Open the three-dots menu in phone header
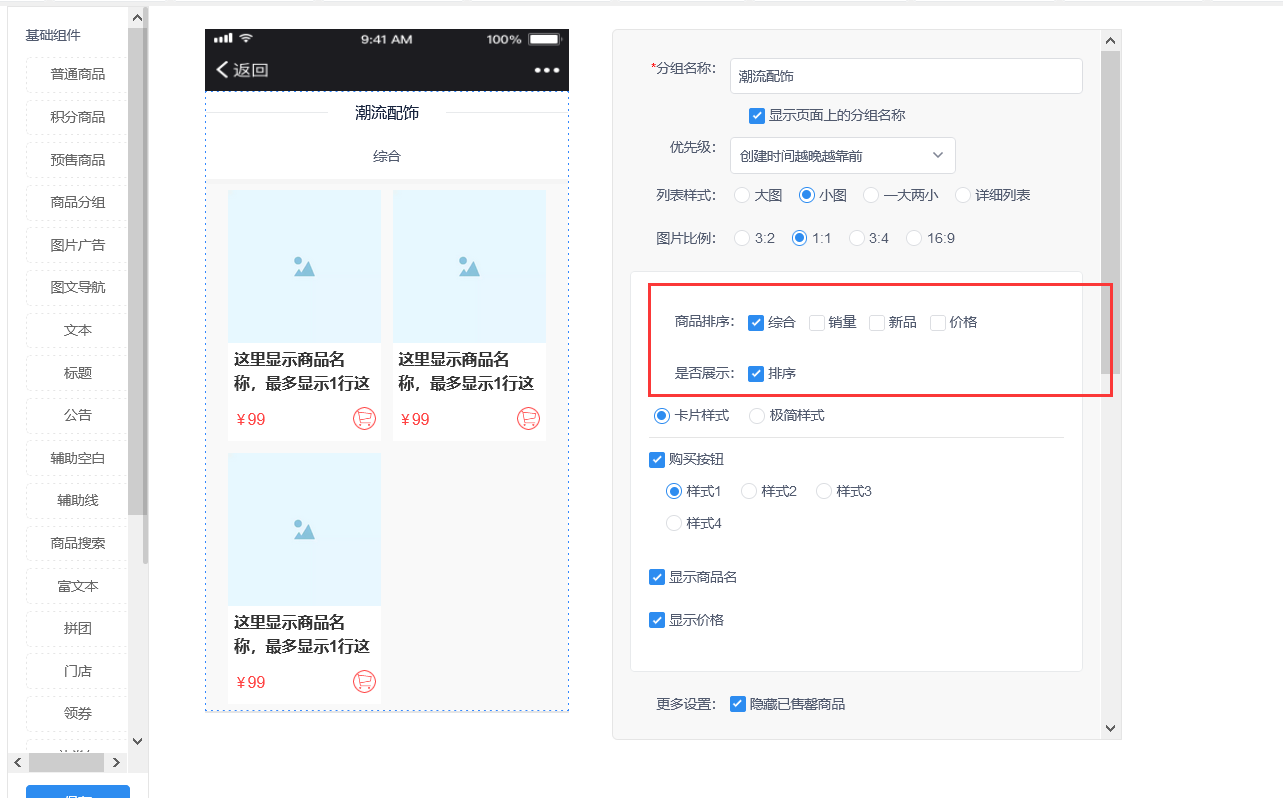 547,70
